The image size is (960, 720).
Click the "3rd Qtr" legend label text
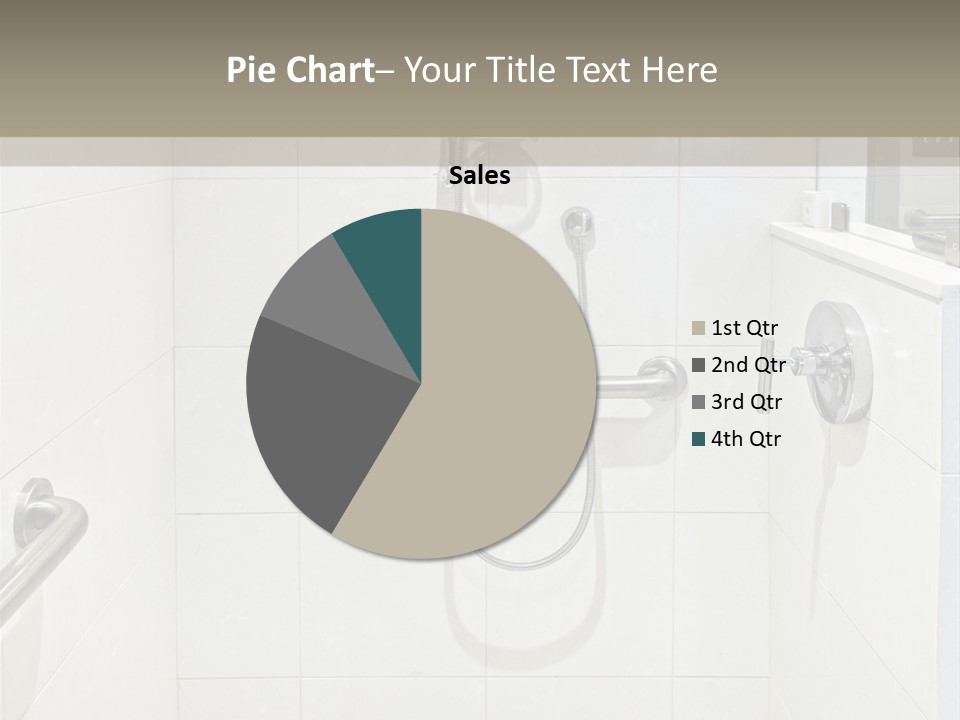[747, 402]
